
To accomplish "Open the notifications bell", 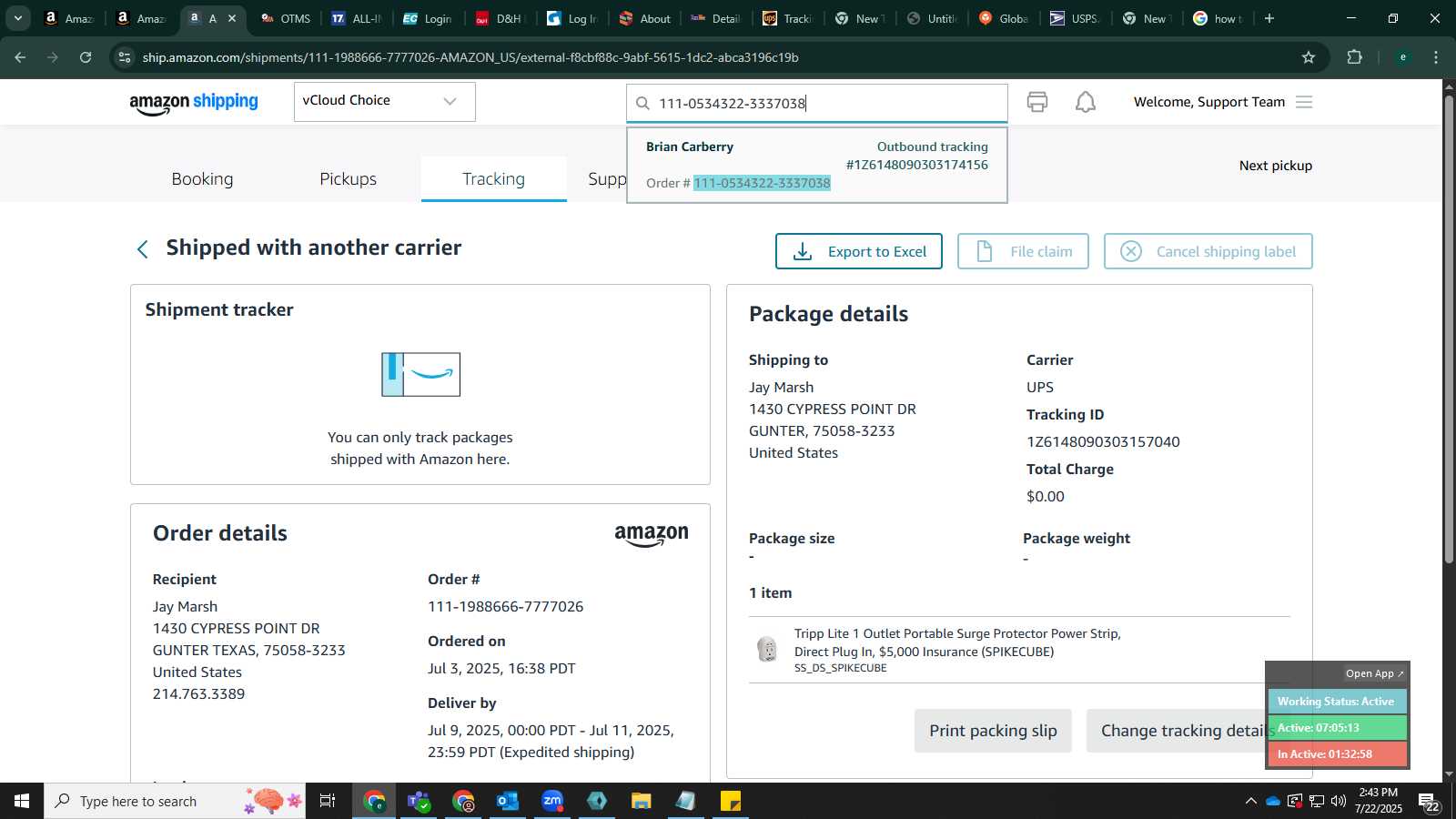I will [1086, 102].
